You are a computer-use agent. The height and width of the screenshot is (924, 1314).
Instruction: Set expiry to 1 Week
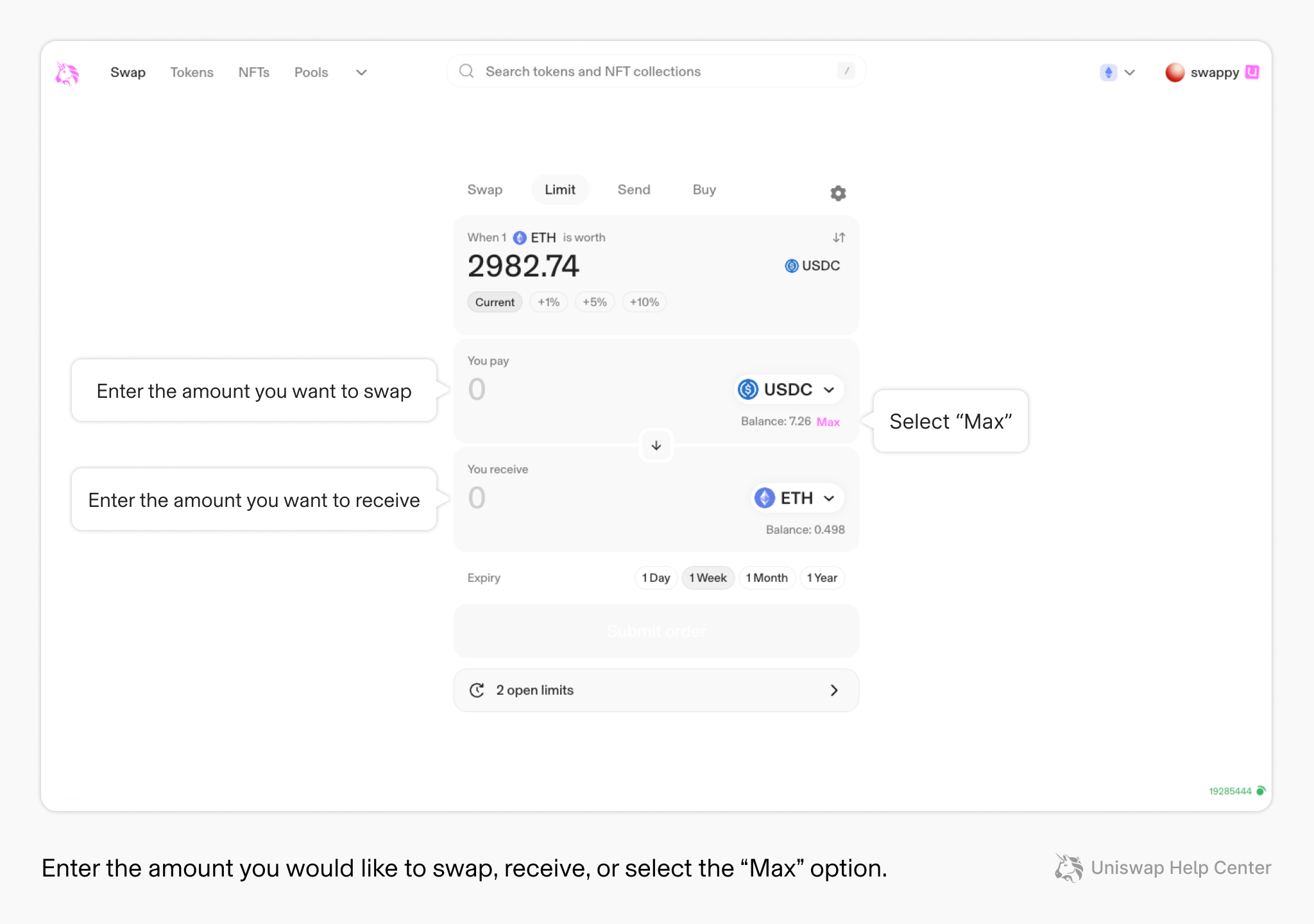[708, 578]
